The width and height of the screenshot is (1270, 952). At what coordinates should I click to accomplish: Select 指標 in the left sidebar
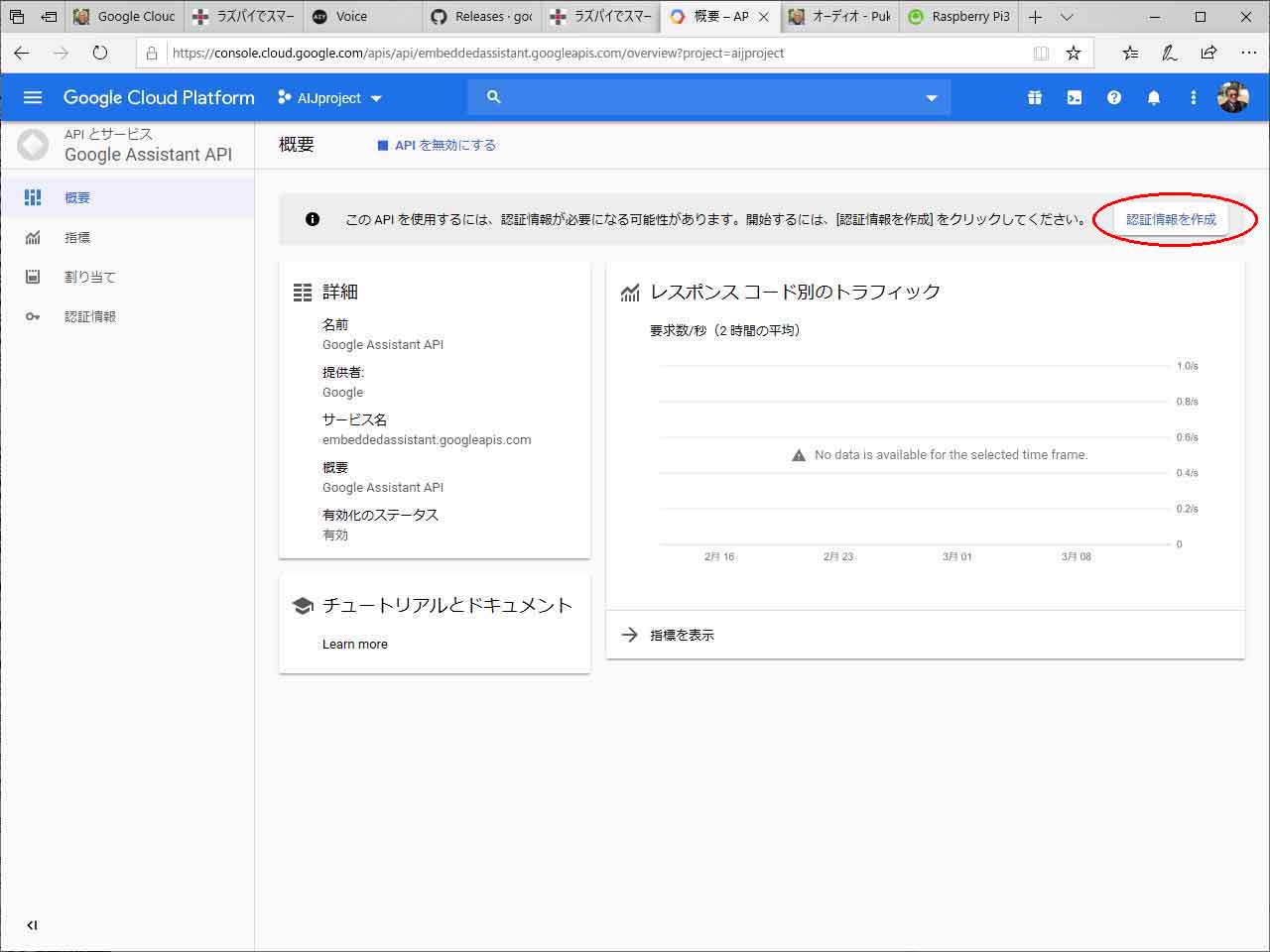coord(127,237)
